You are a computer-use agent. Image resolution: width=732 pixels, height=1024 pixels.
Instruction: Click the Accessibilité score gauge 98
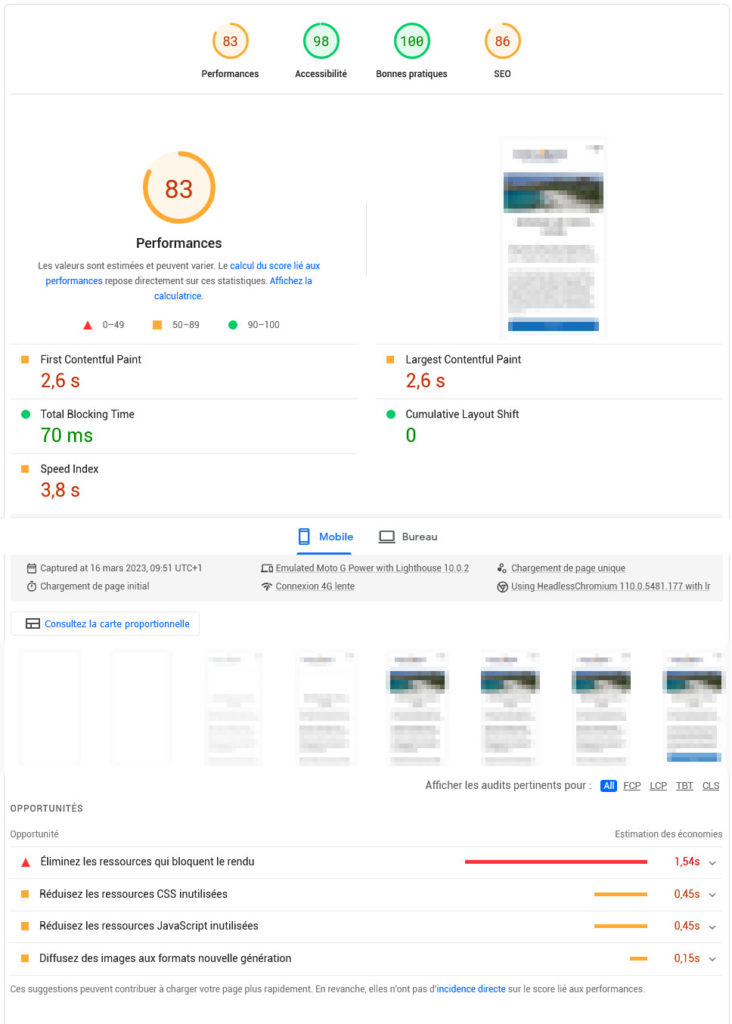point(321,41)
